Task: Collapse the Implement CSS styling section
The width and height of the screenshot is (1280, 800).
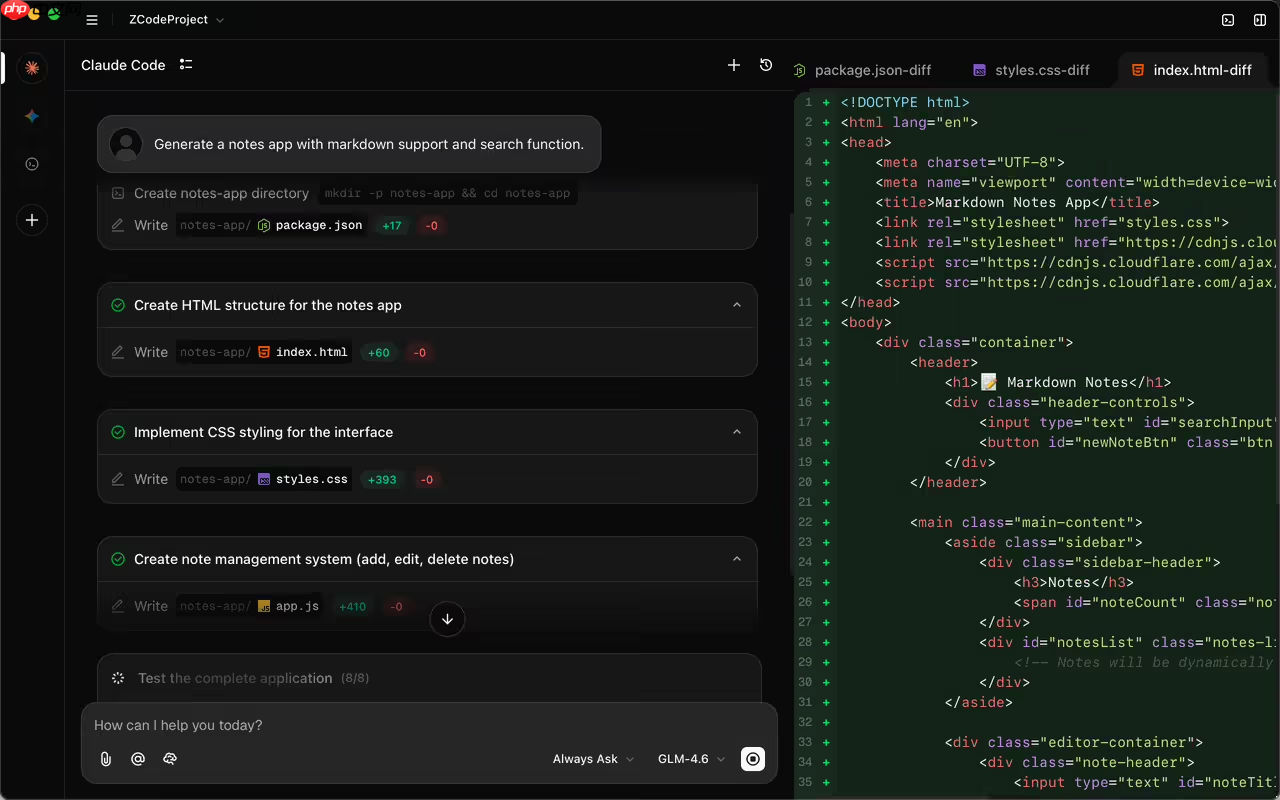Action: point(737,432)
